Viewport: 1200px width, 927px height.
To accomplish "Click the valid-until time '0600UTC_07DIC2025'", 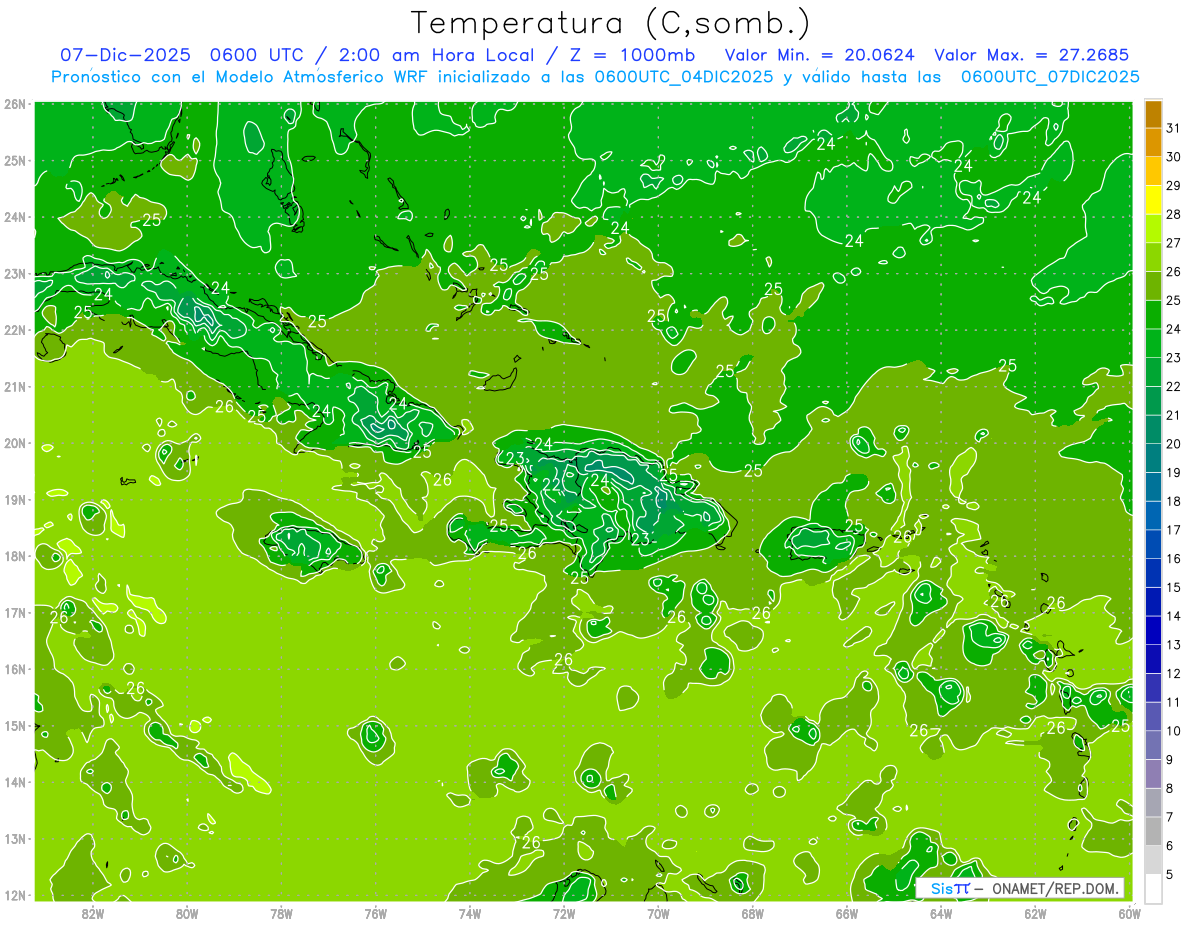I will coord(1050,77).
